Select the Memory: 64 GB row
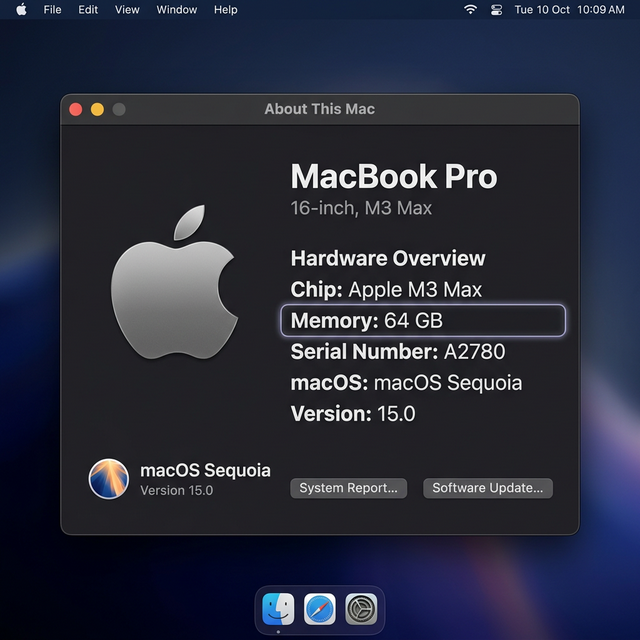Screen dimensions: 640x640 tap(423, 320)
